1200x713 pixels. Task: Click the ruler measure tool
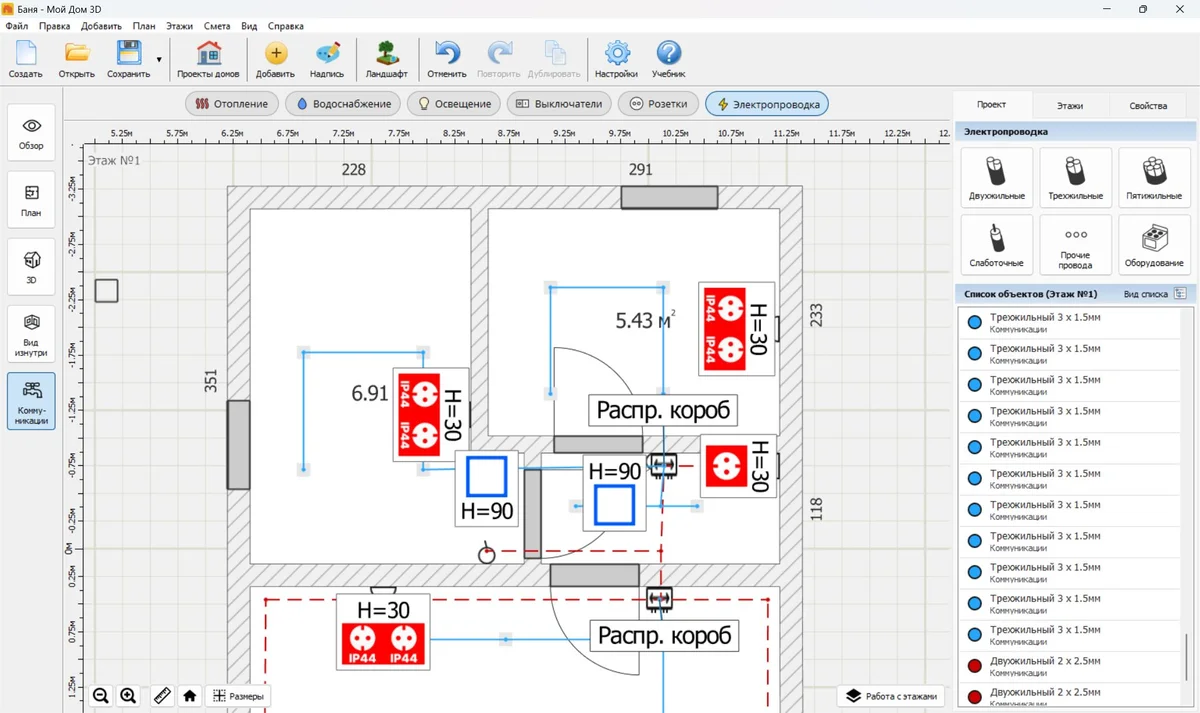(x=161, y=696)
